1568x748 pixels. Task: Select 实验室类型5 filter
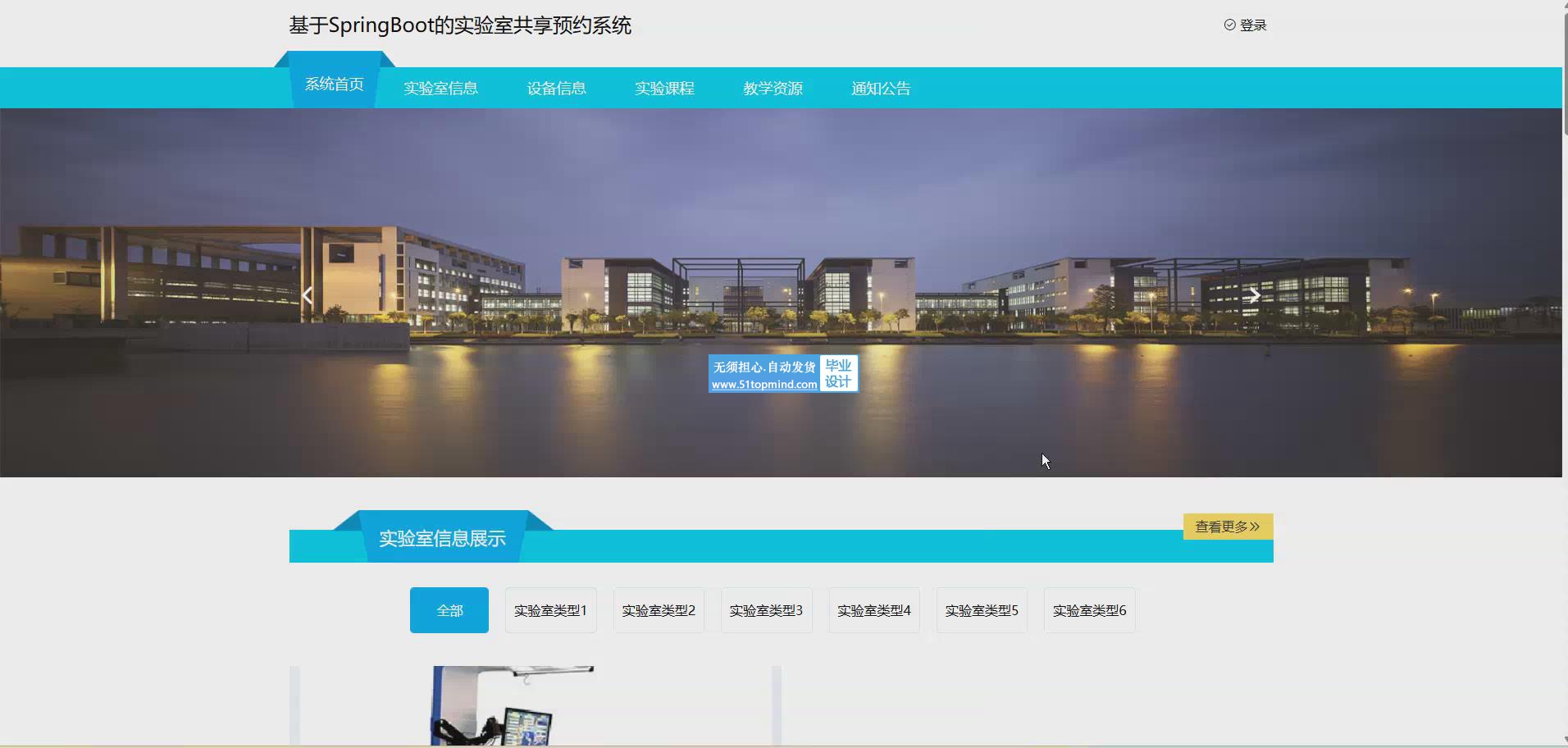point(982,610)
